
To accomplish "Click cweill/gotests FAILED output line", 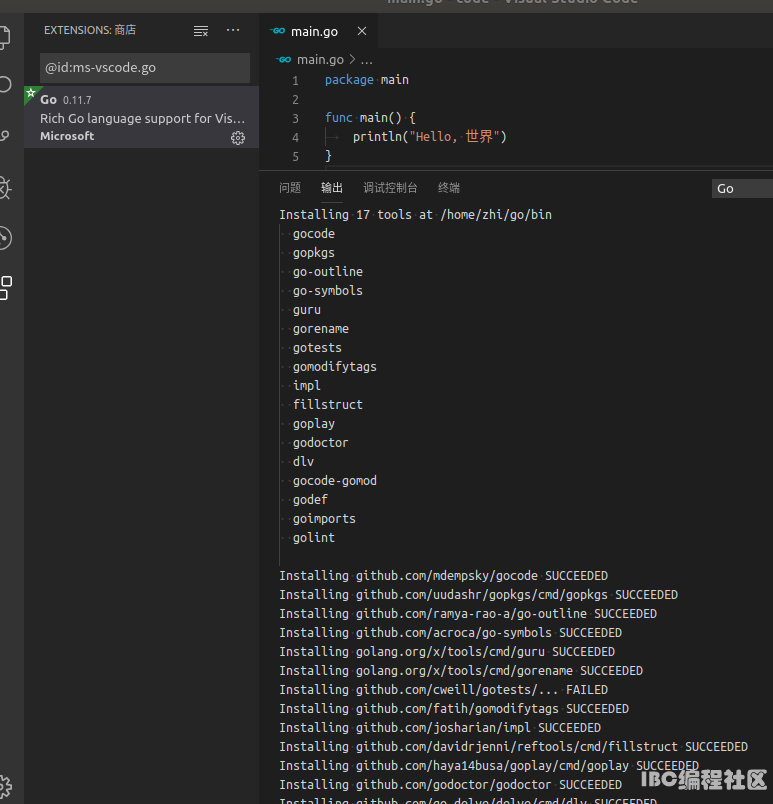I will [x=443, y=690].
